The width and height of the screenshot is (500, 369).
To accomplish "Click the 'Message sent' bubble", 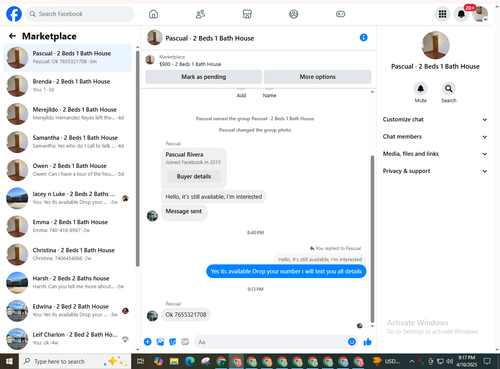I will pos(184,212).
